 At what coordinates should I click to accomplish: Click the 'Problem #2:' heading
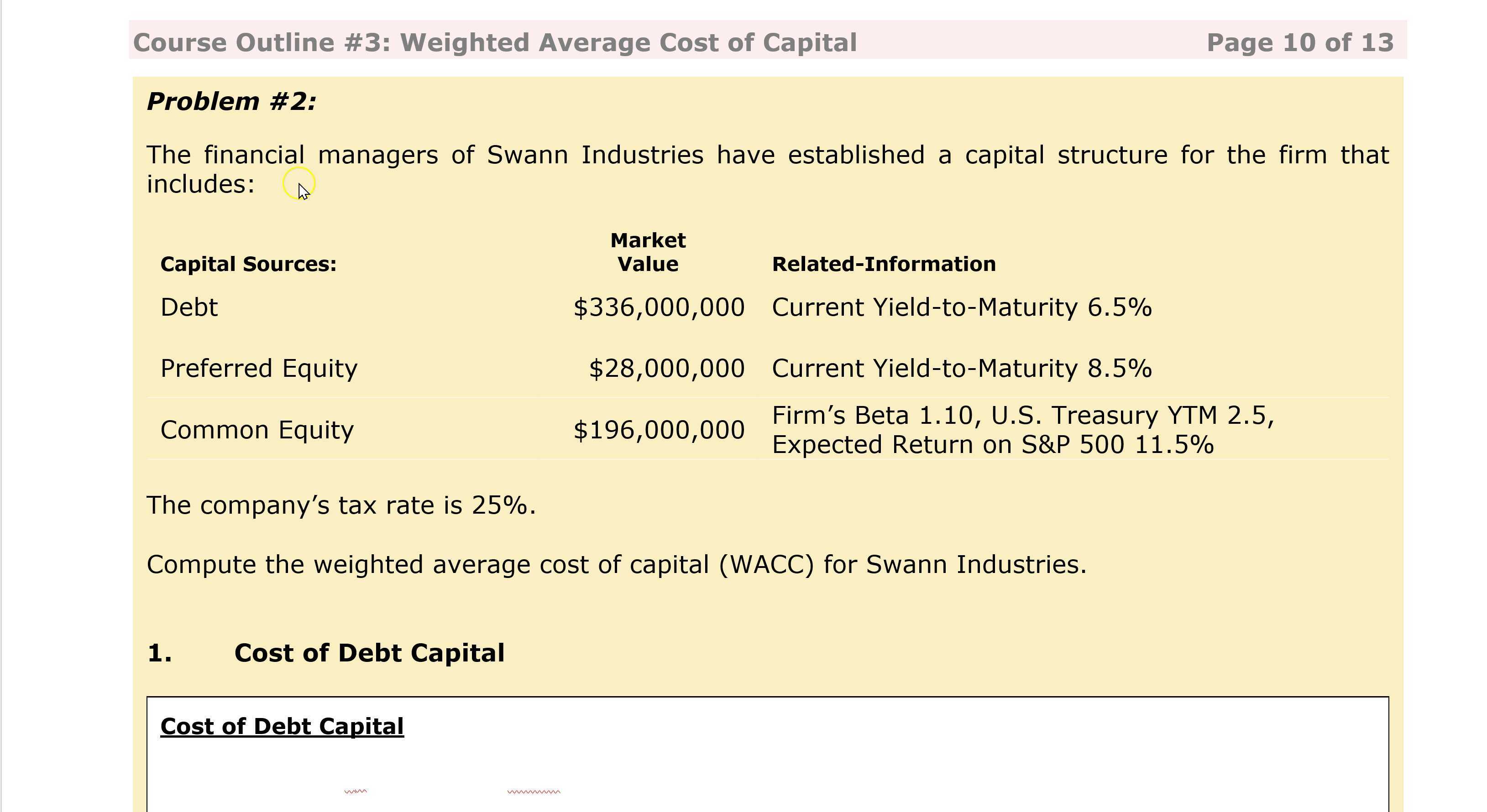click(231, 102)
